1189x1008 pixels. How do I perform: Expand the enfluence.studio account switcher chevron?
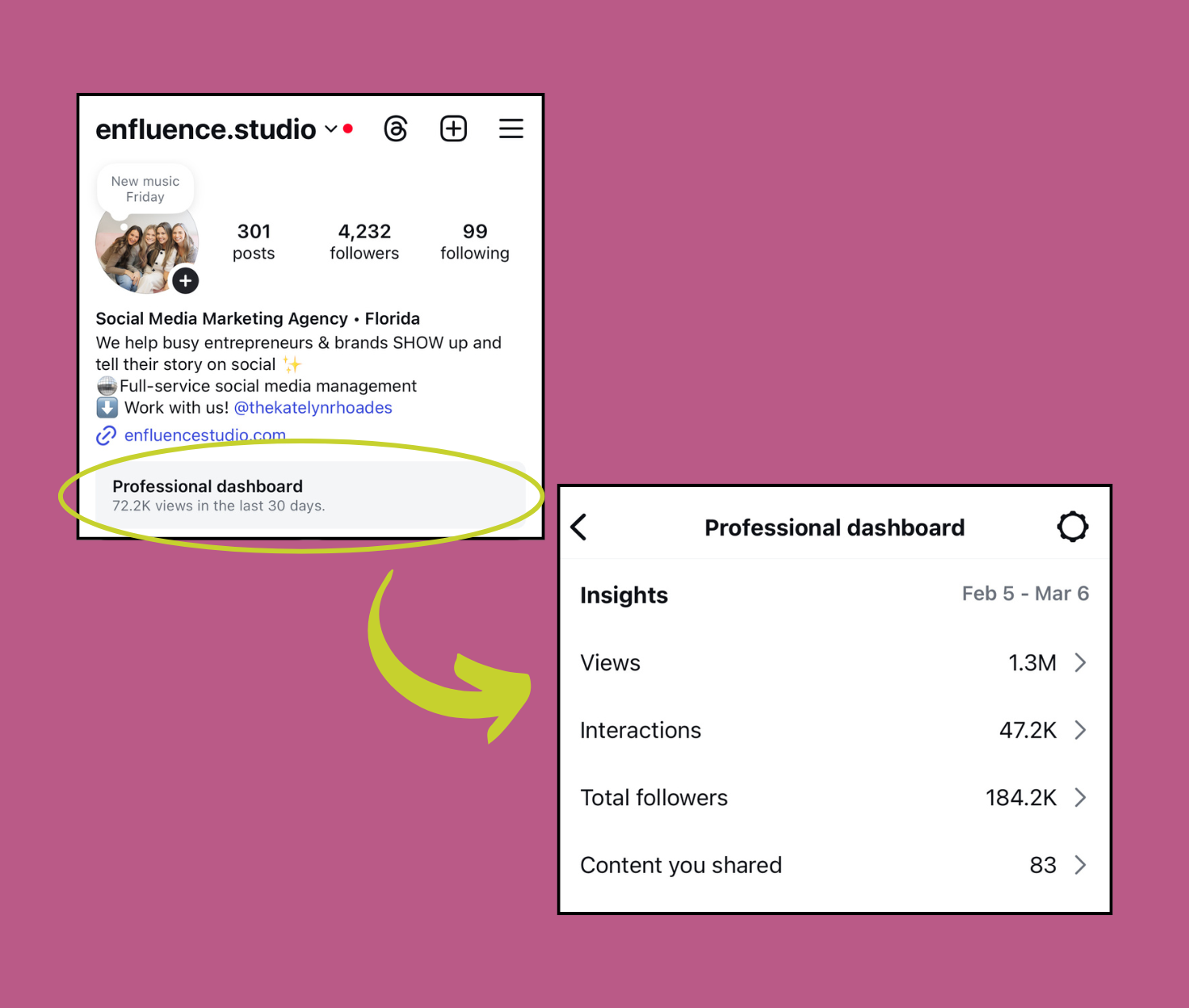coord(330,129)
